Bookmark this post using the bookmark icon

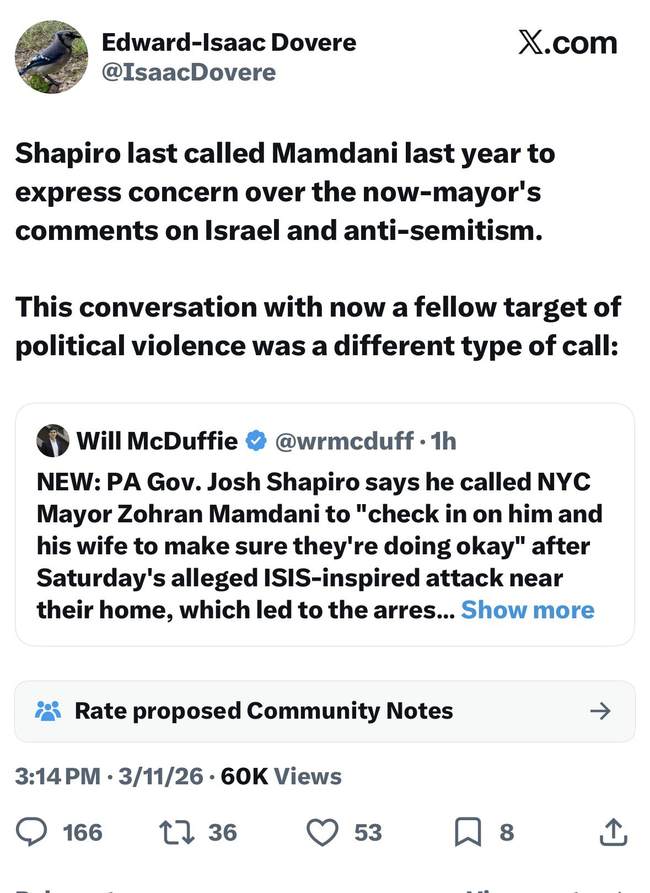coord(468,831)
